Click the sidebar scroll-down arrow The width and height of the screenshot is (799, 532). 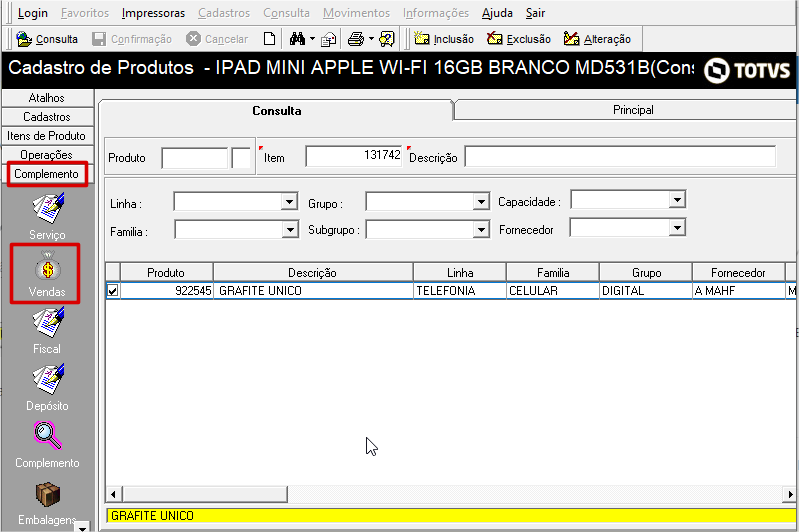click(82, 527)
